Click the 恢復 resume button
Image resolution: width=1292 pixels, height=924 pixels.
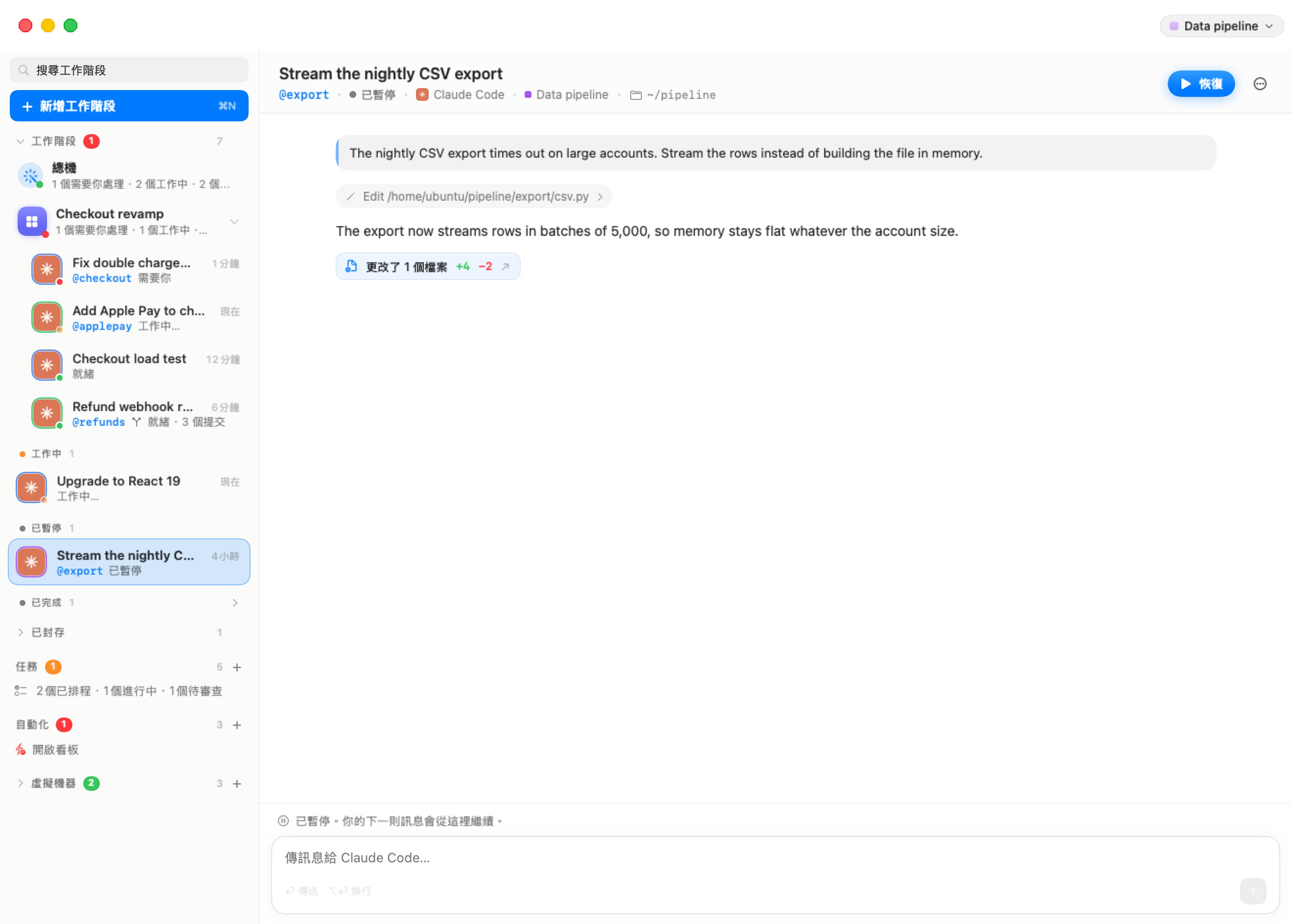tap(1200, 84)
